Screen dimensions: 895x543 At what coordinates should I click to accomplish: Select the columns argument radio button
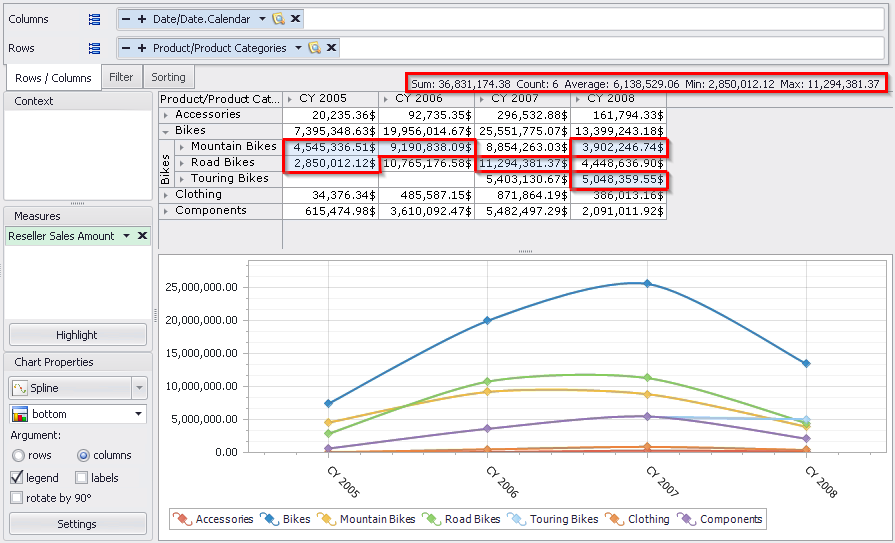pos(83,456)
